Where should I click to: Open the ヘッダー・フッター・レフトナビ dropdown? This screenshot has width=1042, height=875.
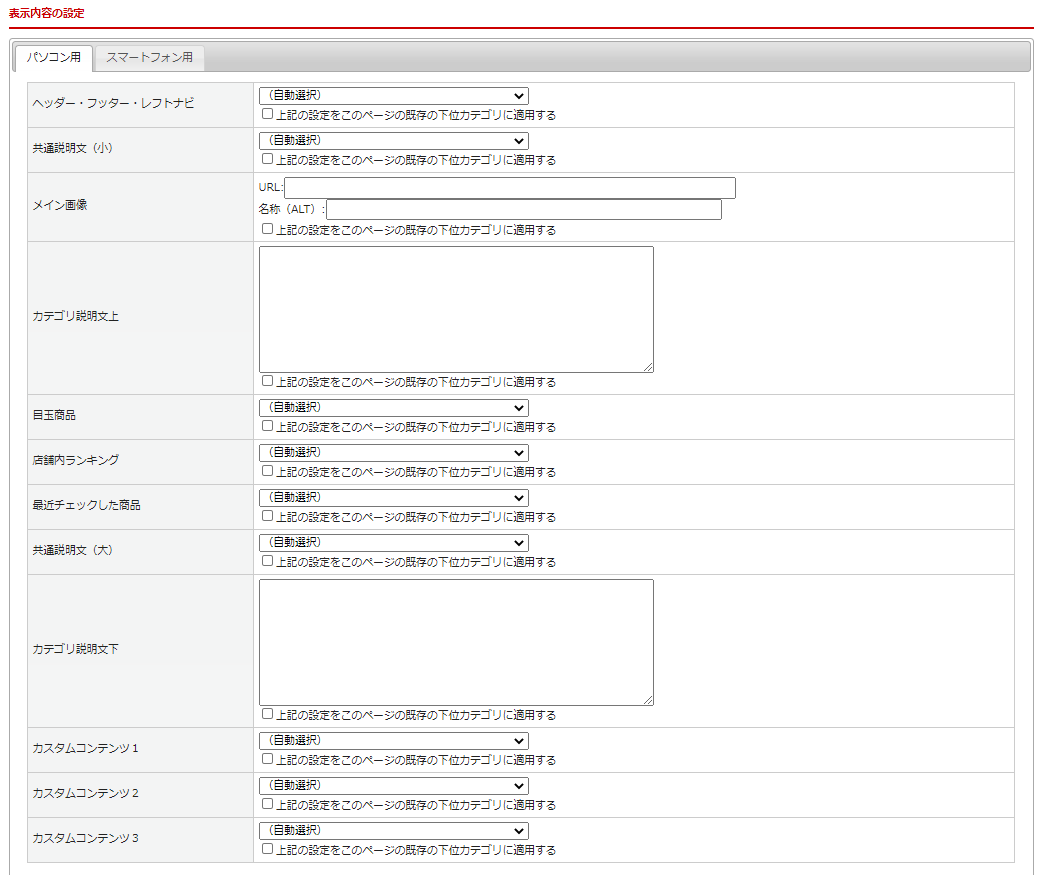pyautogui.click(x=393, y=96)
